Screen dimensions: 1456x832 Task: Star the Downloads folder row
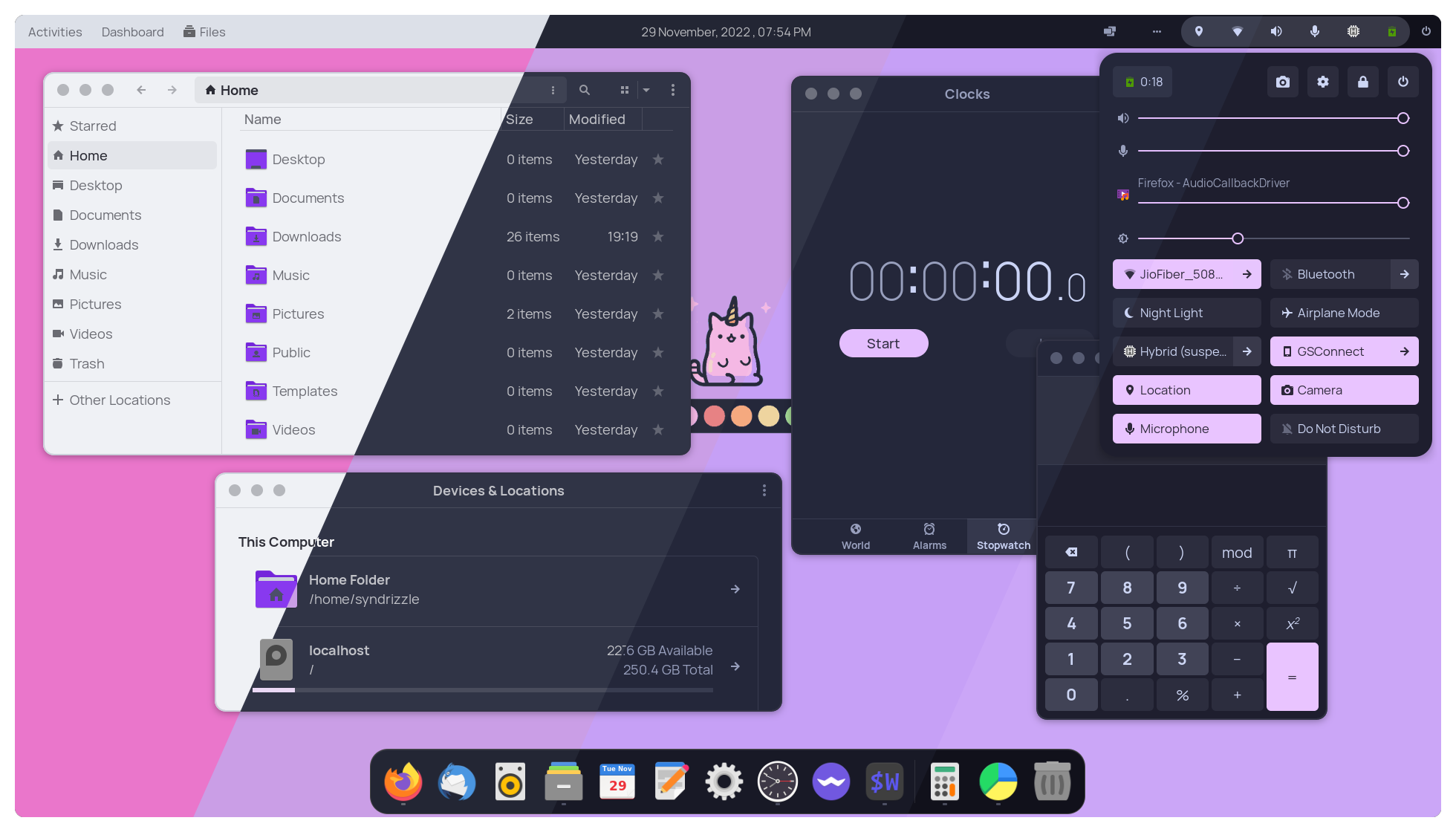click(x=657, y=237)
